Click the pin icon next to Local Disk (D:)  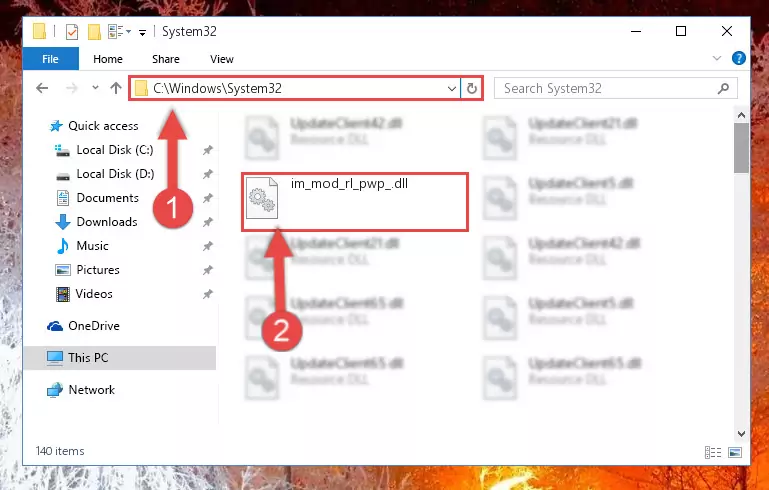click(208, 174)
